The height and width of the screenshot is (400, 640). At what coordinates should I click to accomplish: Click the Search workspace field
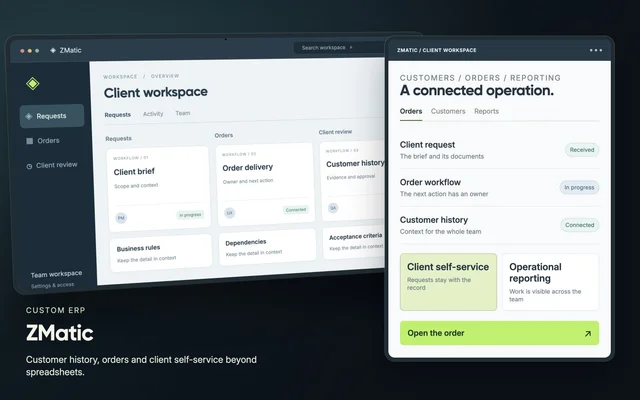click(x=339, y=48)
